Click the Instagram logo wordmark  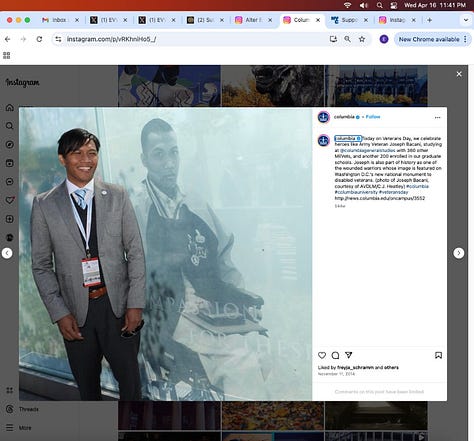click(x=22, y=82)
